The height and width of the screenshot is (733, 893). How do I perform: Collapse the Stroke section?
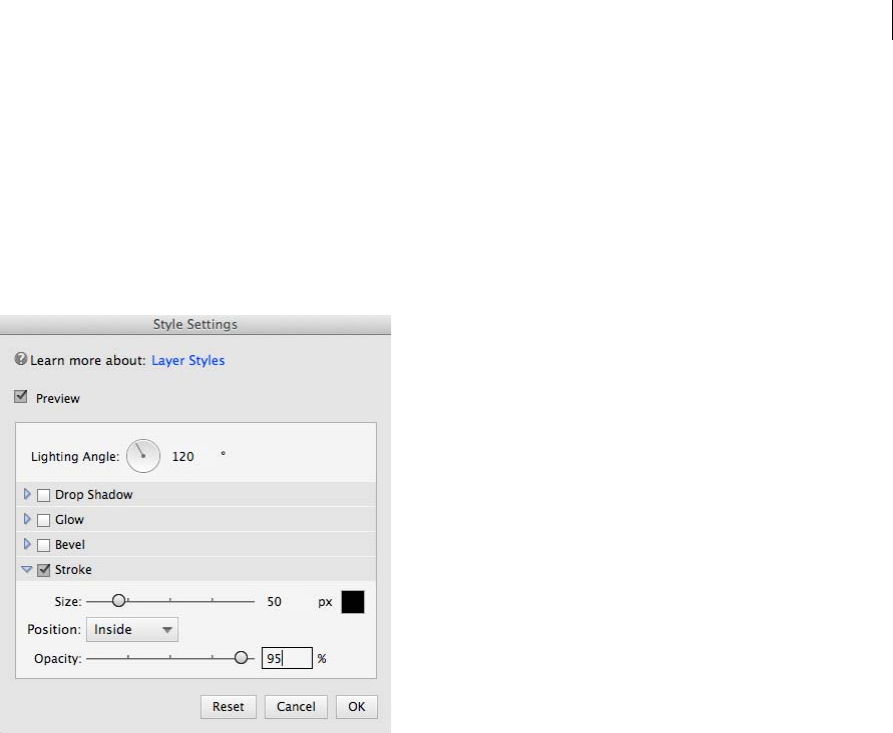point(27,569)
